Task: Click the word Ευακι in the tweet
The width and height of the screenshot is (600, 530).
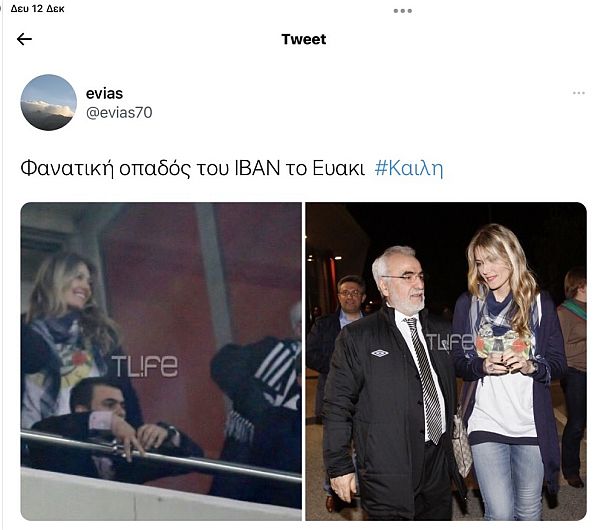Action: coord(339,168)
